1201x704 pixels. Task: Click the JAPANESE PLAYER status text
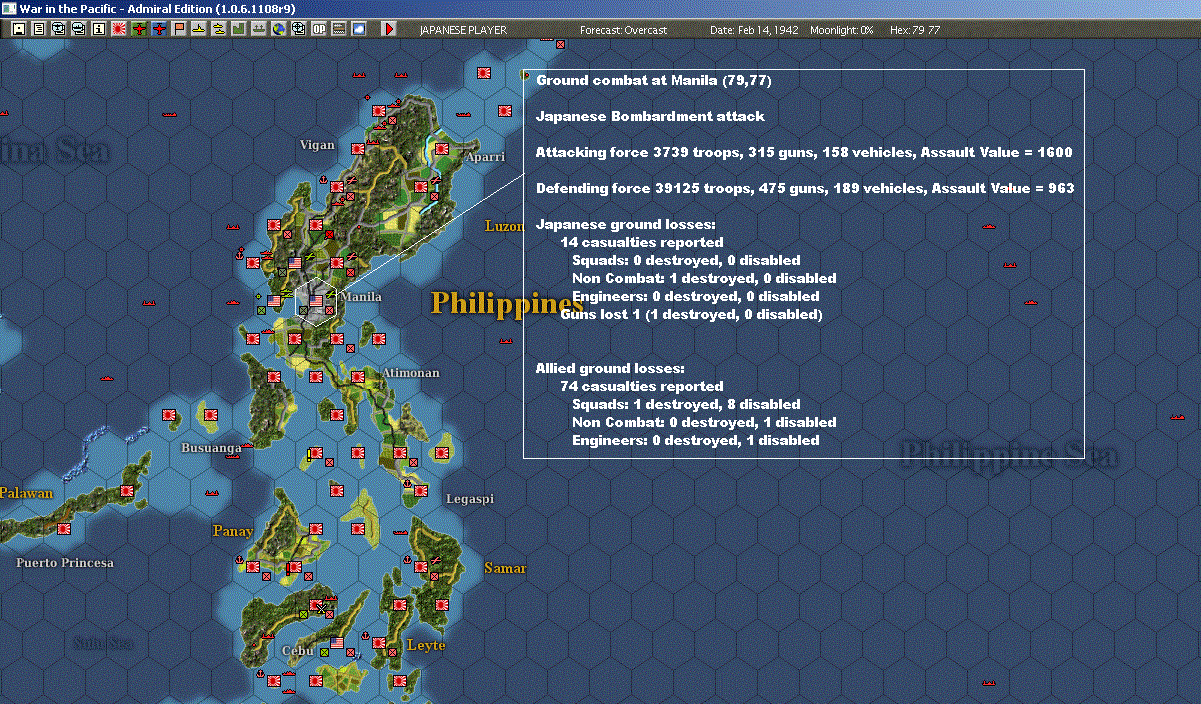(x=463, y=30)
